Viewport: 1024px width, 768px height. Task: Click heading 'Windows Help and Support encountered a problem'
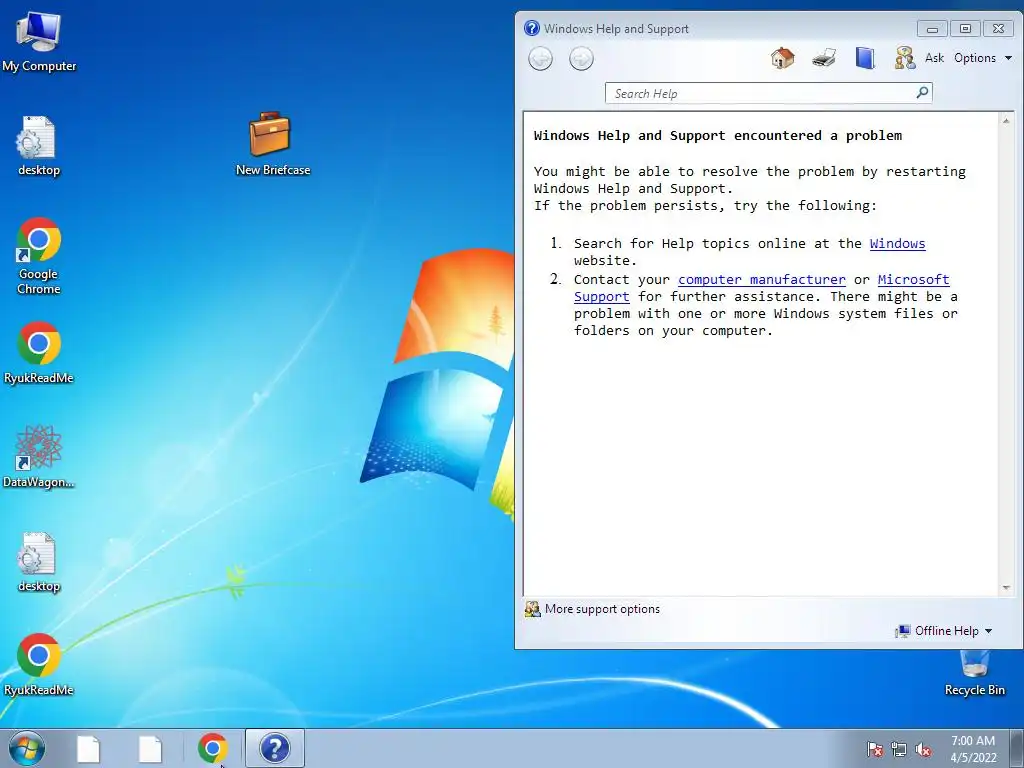coord(718,136)
